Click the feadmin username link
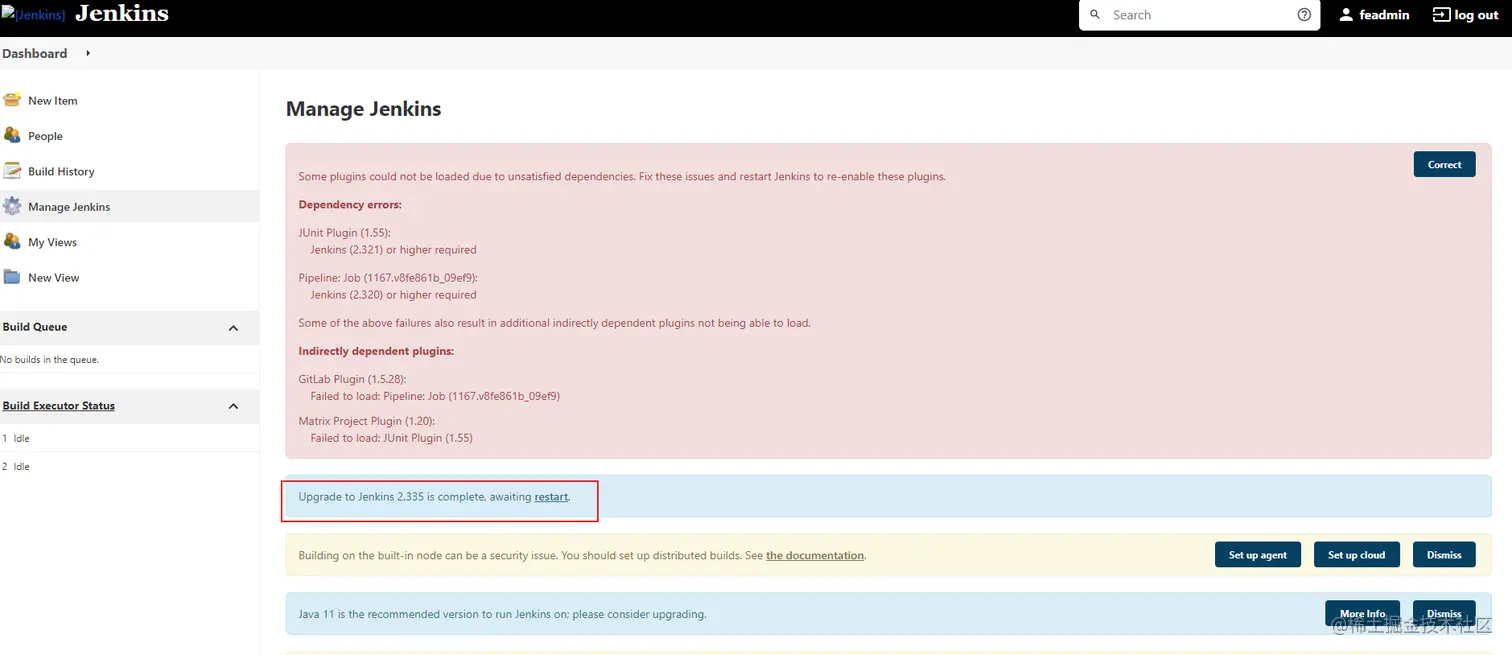 point(1384,15)
